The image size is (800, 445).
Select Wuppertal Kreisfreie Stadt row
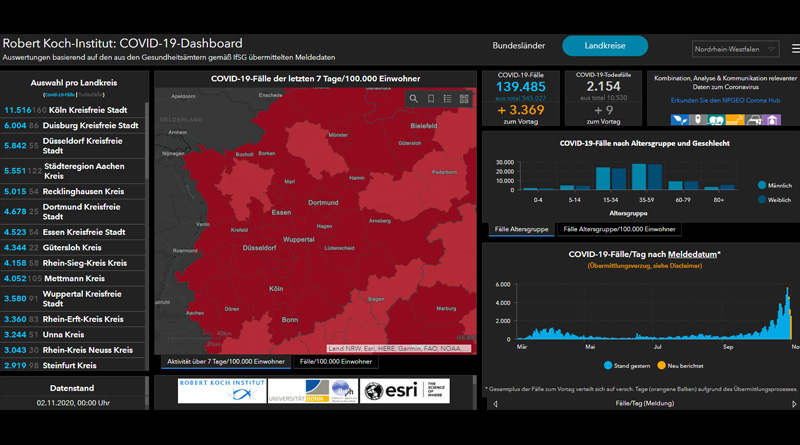[72, 299]
